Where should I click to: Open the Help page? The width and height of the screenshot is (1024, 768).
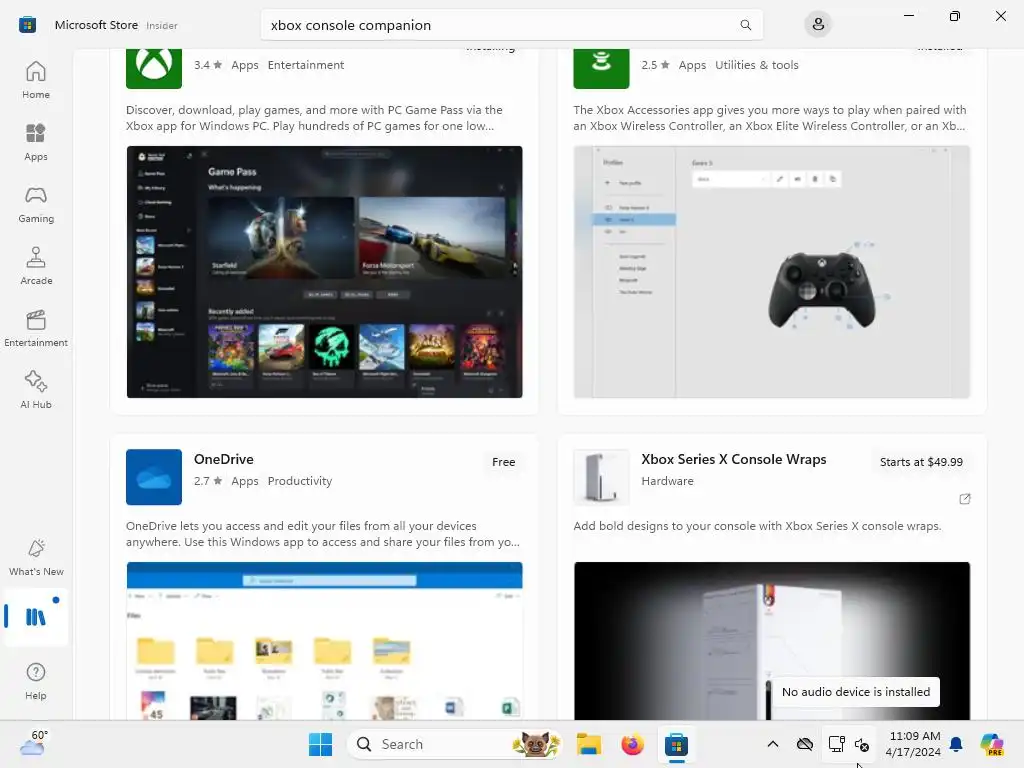click(36, 681)
